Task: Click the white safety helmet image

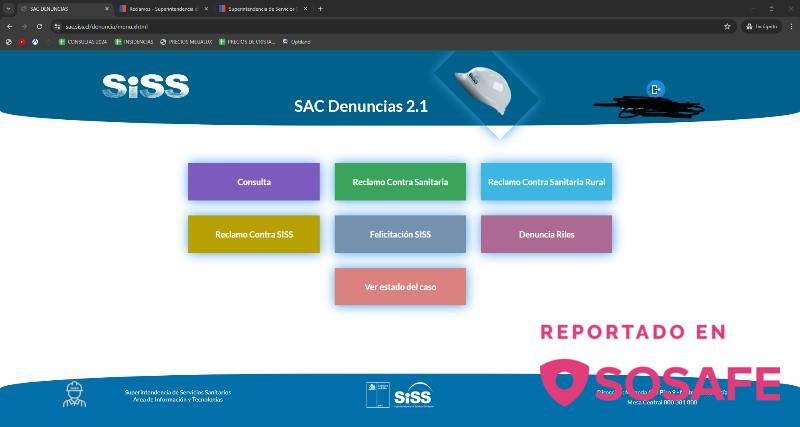Action: [483, 89]
